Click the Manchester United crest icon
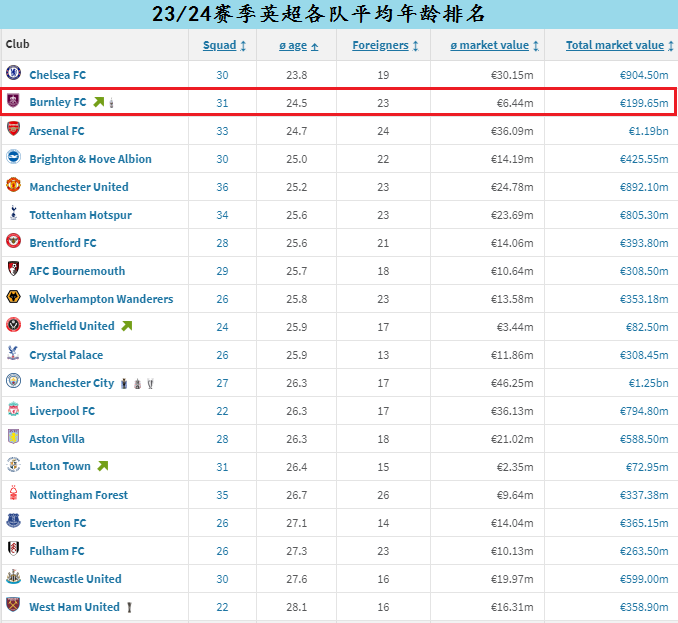678x623 pixels. 13,186
